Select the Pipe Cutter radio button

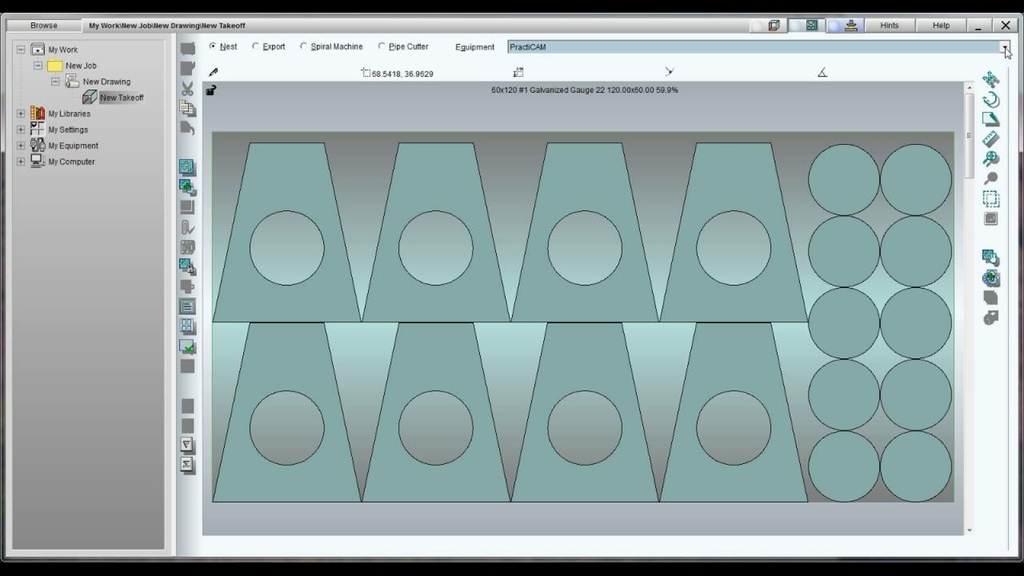pyautogui.click(x=382, y=46)
